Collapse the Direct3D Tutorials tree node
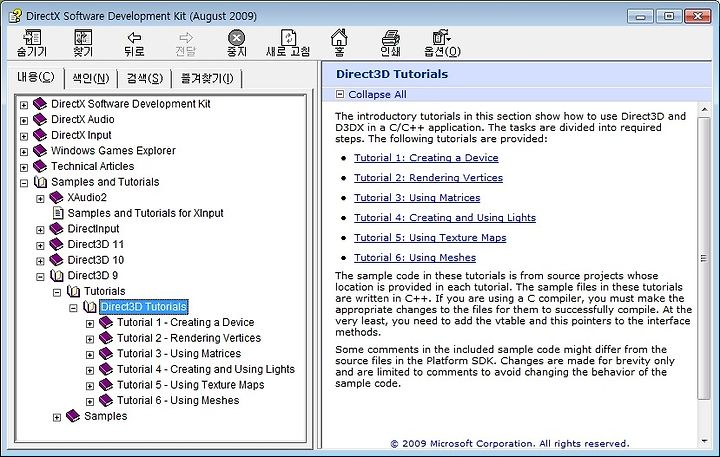720x457 pixels. coord(73,308)
